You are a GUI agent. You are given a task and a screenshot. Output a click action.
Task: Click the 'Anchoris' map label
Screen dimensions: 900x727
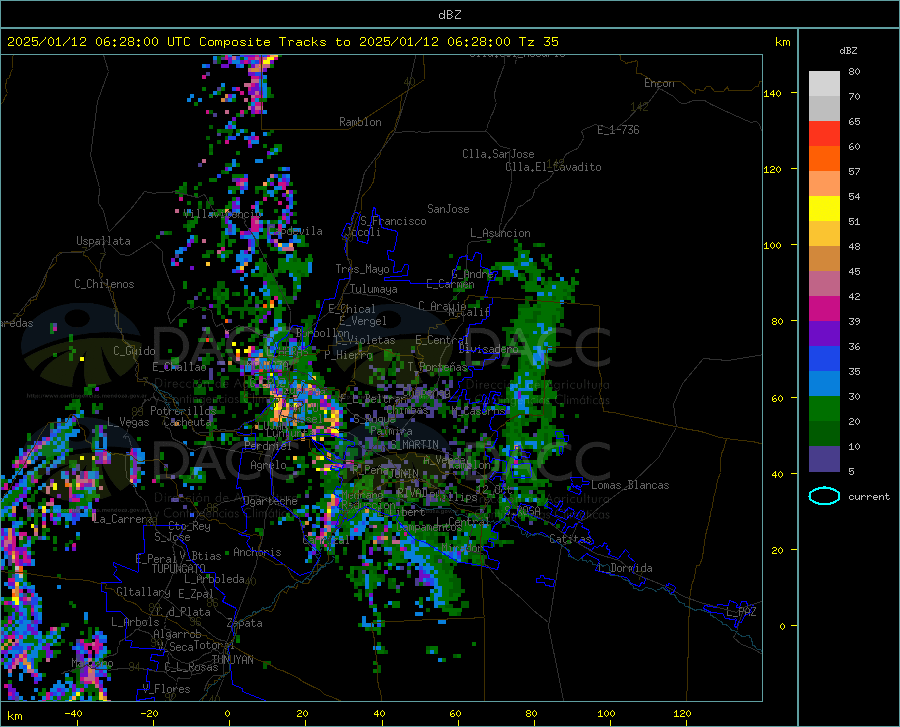(257, 552)
